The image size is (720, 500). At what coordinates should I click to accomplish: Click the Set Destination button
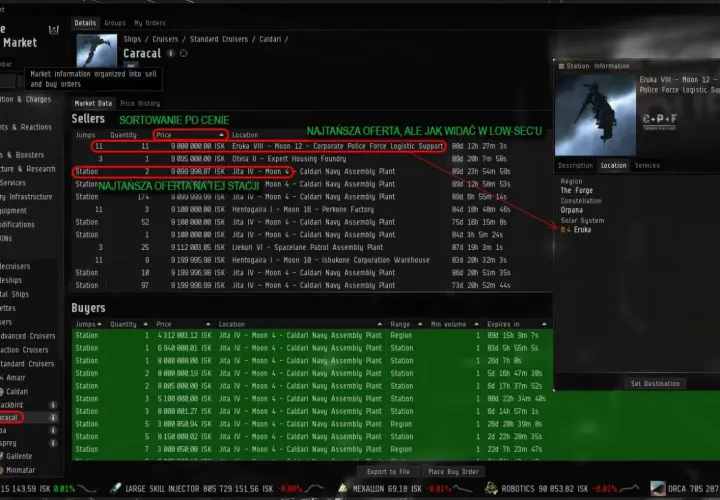[x=655, y=383]
